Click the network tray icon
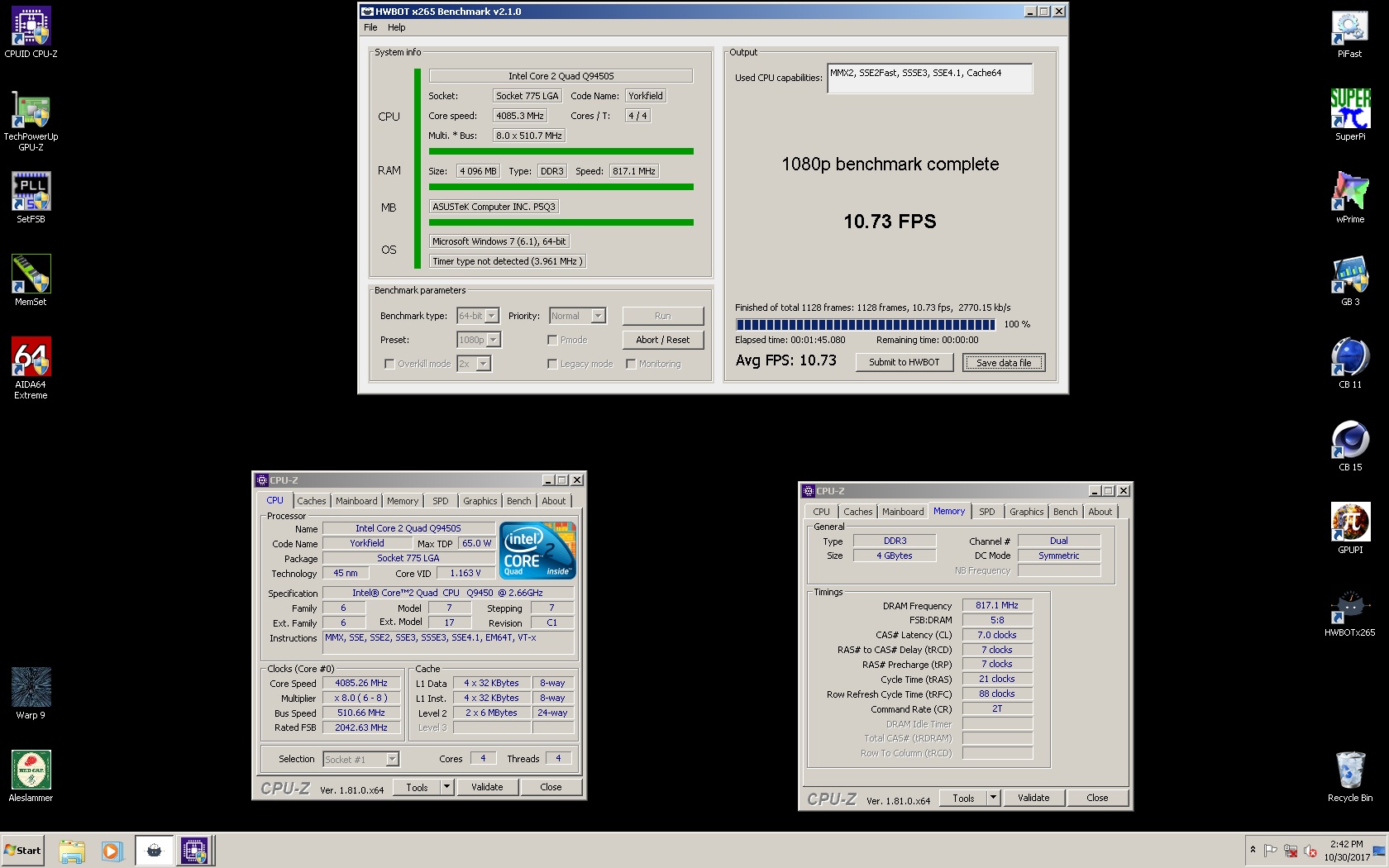The height and width of the screenshot is (868, 1389). click(x=1291, y=851)
